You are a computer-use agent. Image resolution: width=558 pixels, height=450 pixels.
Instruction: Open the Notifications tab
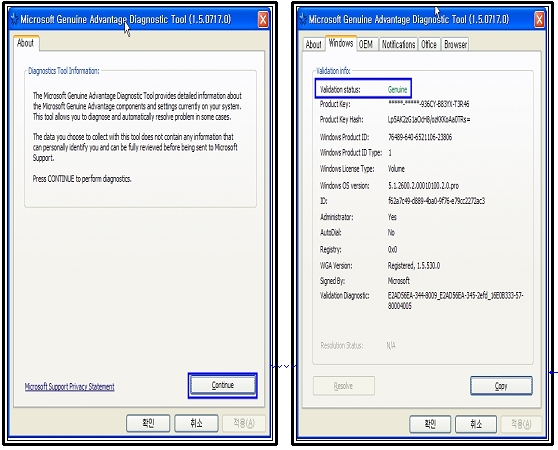coord(398,44)
